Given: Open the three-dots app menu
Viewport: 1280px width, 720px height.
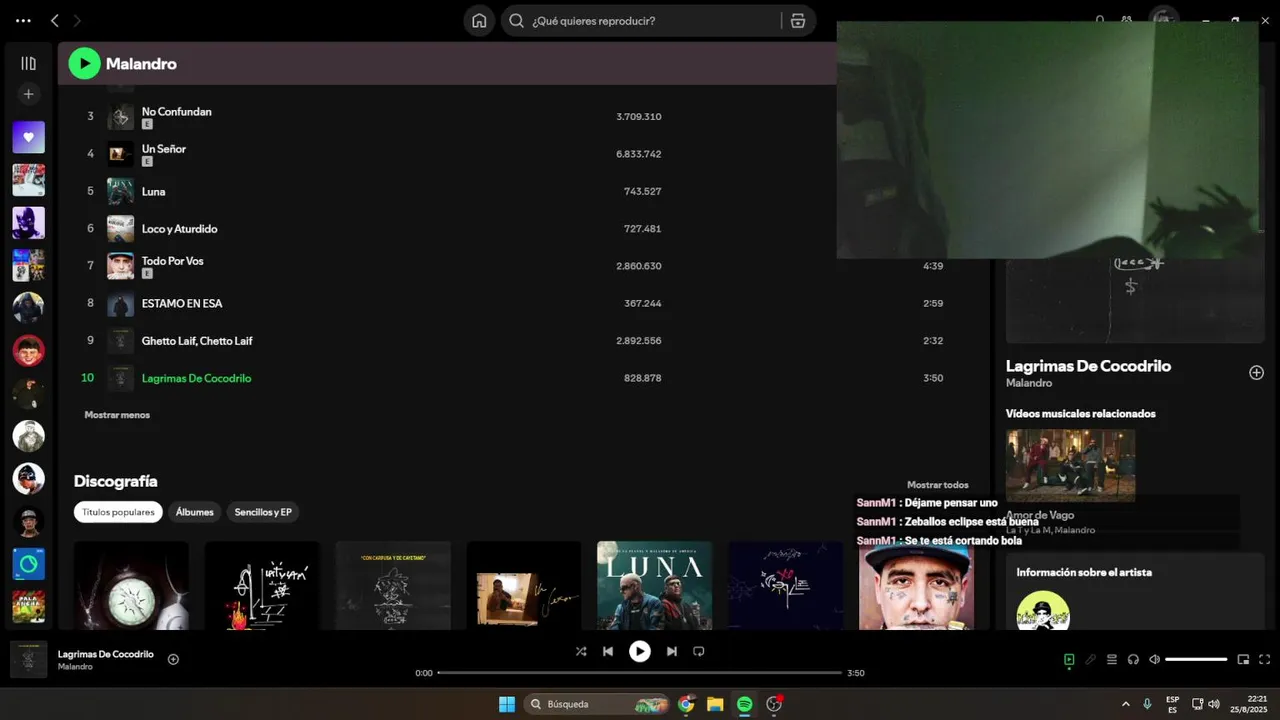Looking at the screenshot, I should tap(23, 20).
